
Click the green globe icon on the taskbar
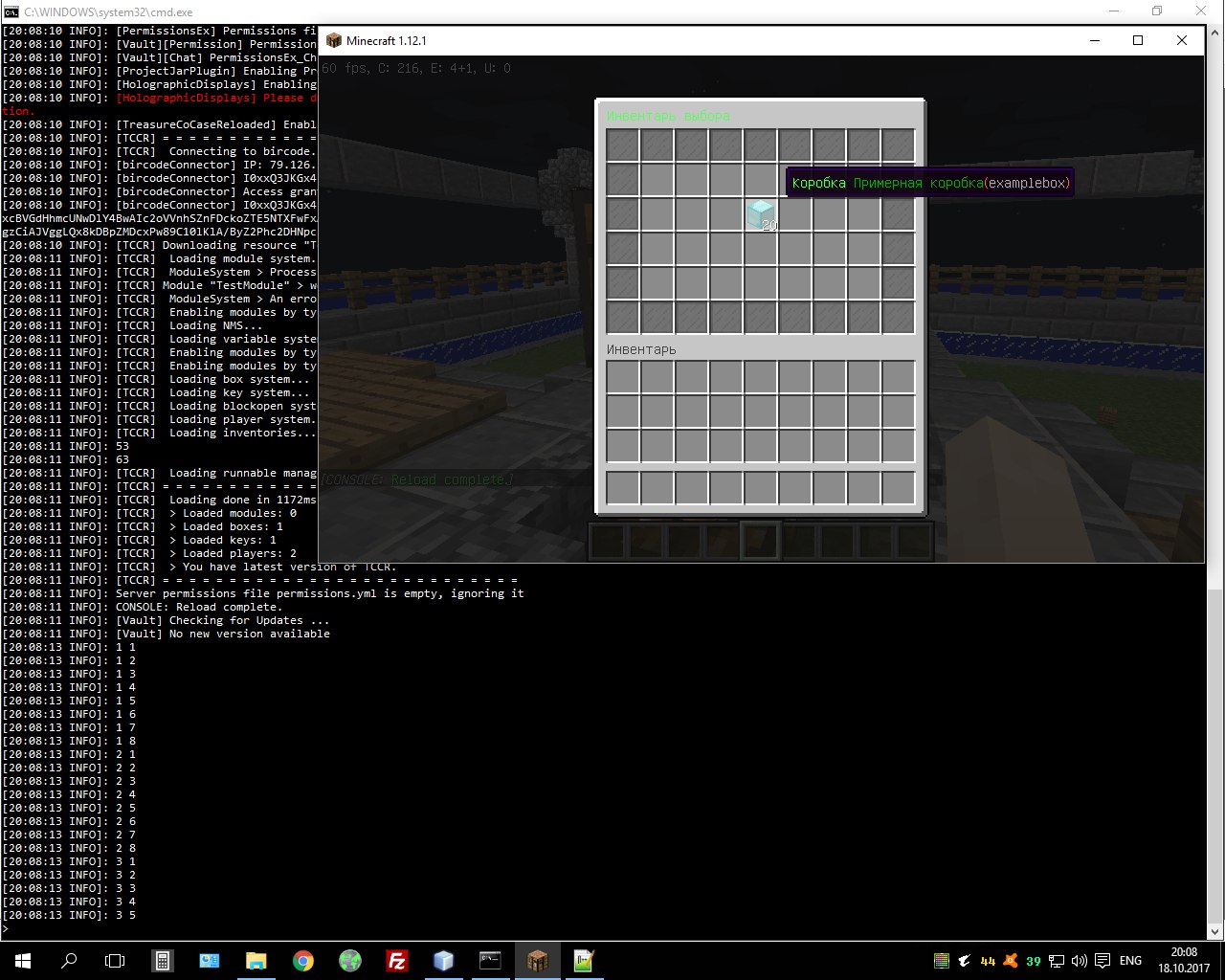349,960
